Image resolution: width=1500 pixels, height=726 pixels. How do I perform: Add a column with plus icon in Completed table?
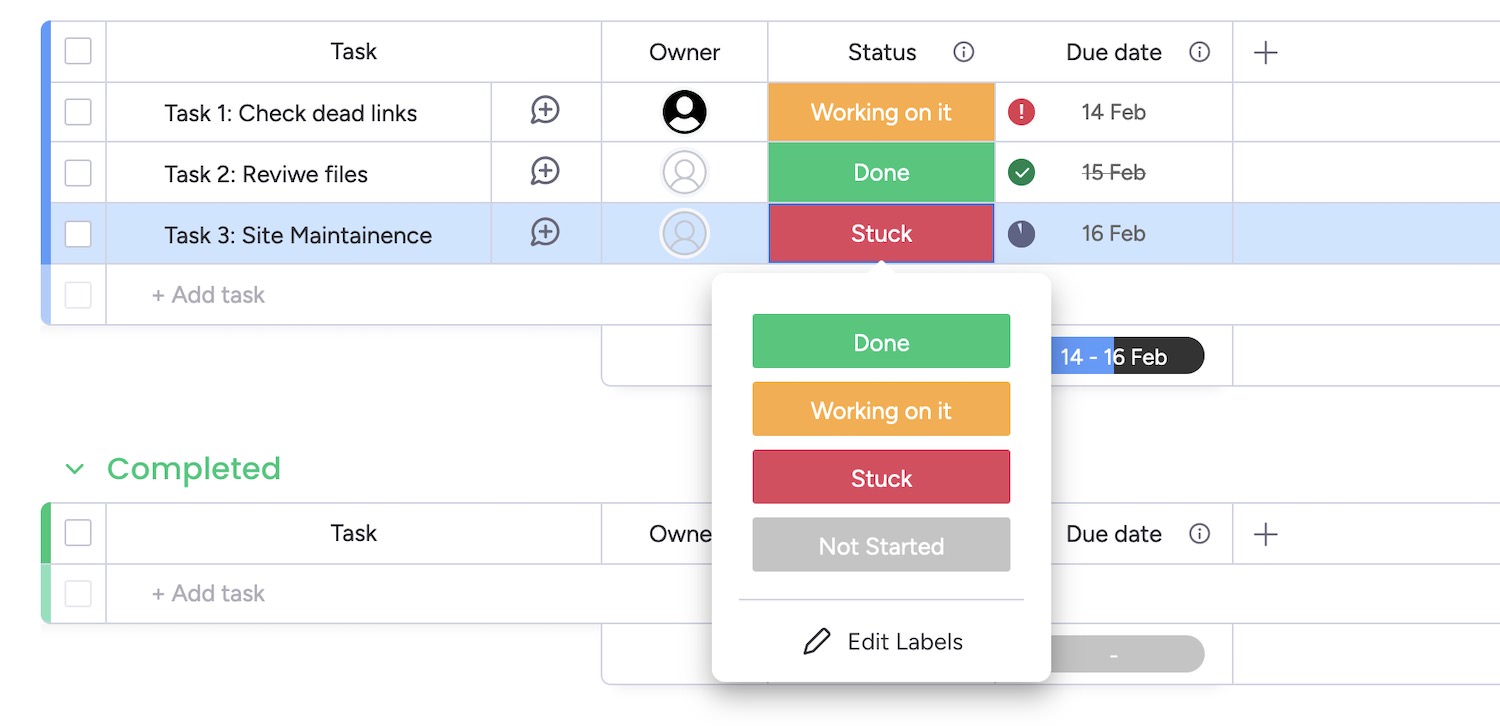coord(1266,534)
